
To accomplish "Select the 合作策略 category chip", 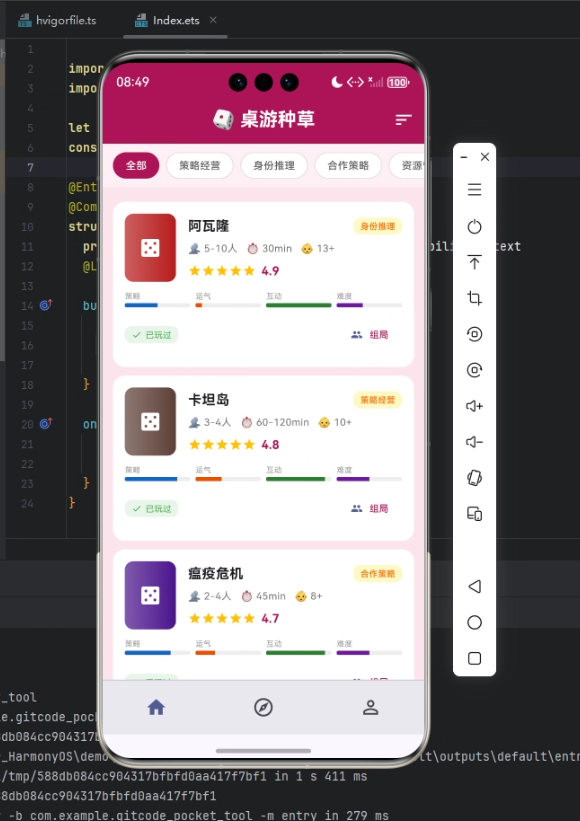I will 348,165.
